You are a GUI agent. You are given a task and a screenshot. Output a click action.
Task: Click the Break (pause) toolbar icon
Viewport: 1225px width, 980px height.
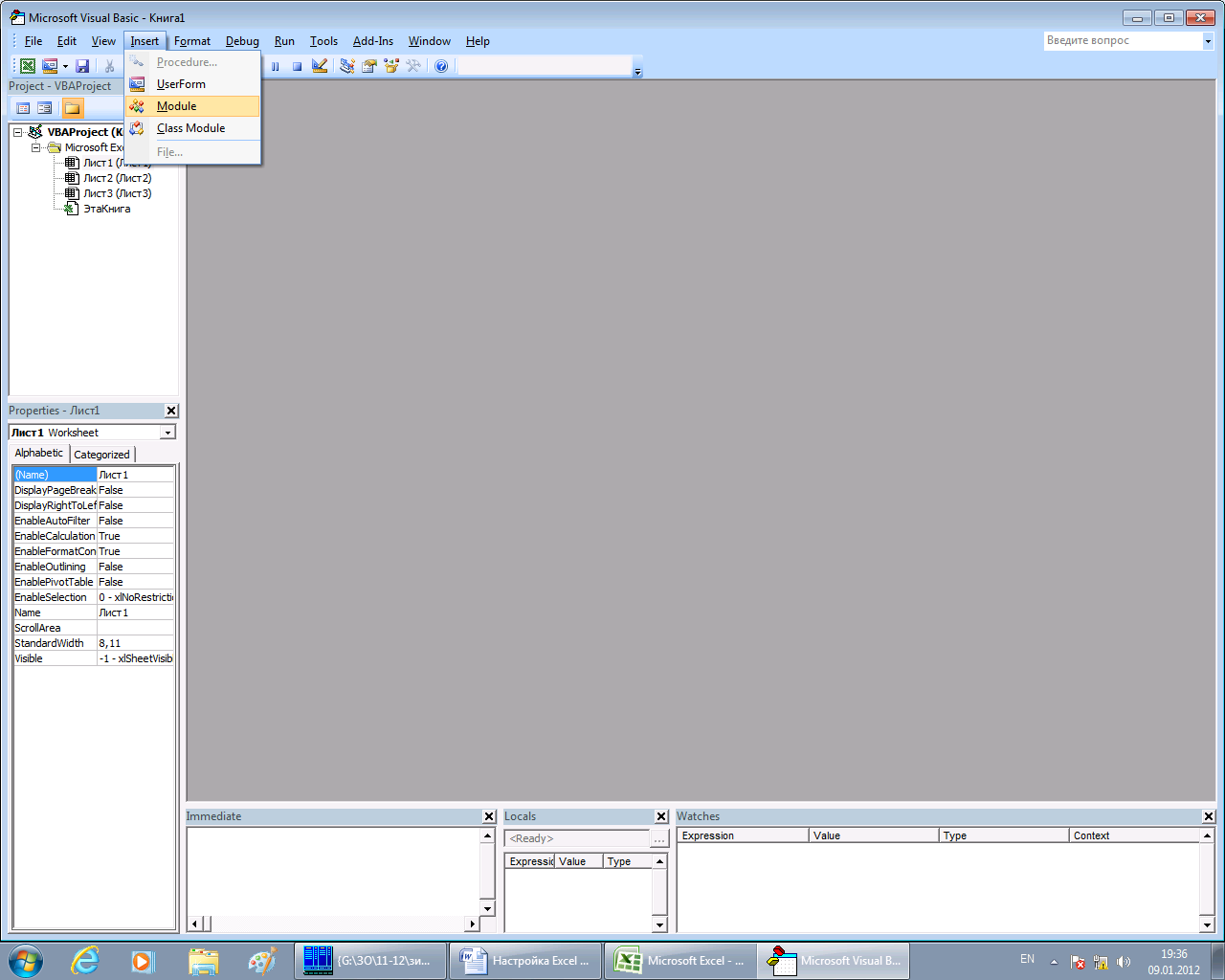276,66
